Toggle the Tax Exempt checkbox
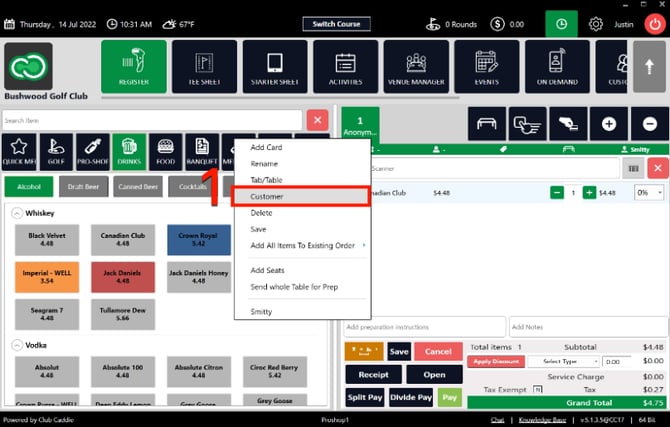 (537, 389)
